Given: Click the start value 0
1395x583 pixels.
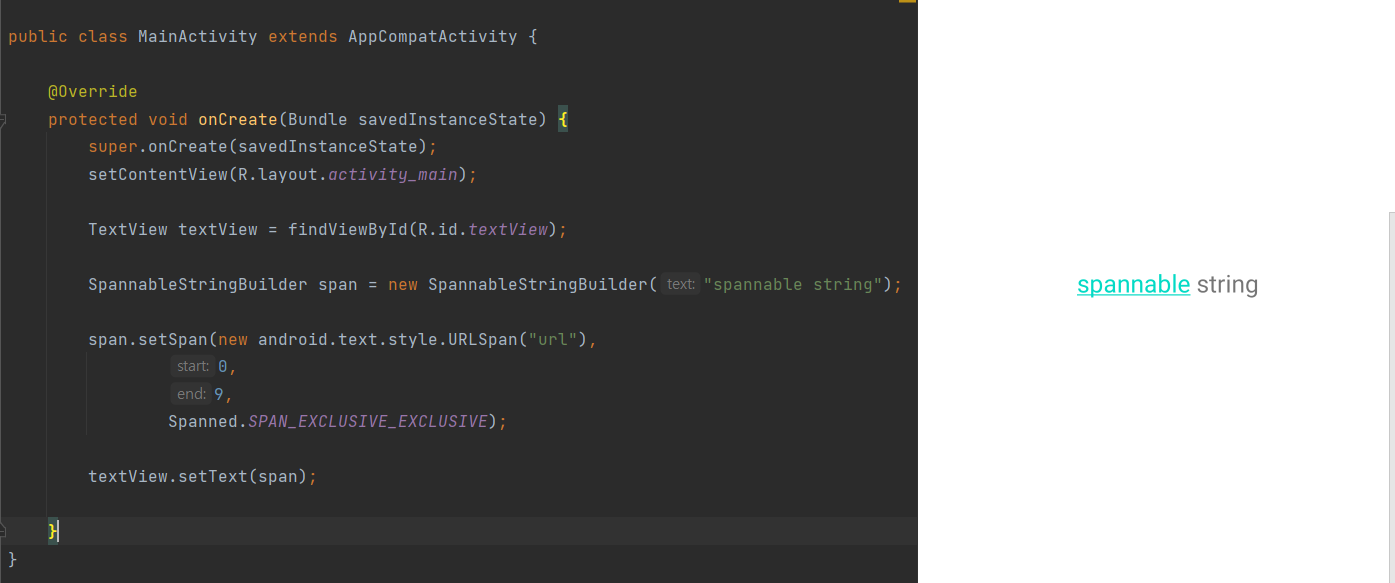Looking at the screenshot, I should 222,367.
